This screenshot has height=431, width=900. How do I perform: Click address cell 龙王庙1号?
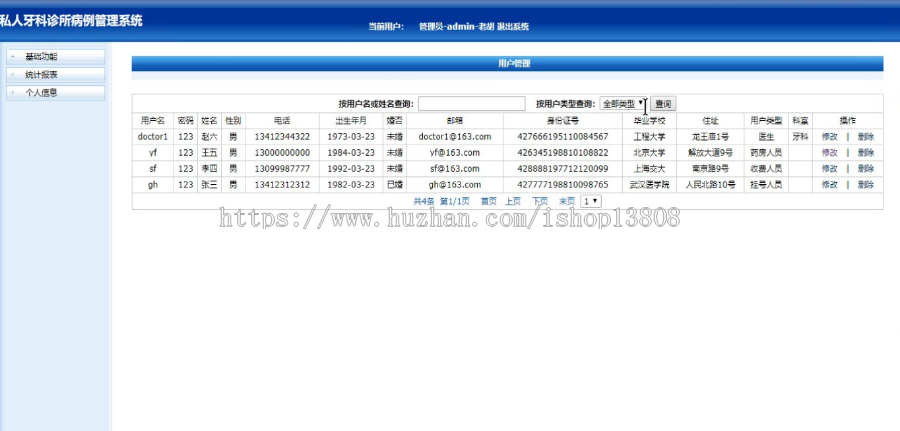(710, 137)
